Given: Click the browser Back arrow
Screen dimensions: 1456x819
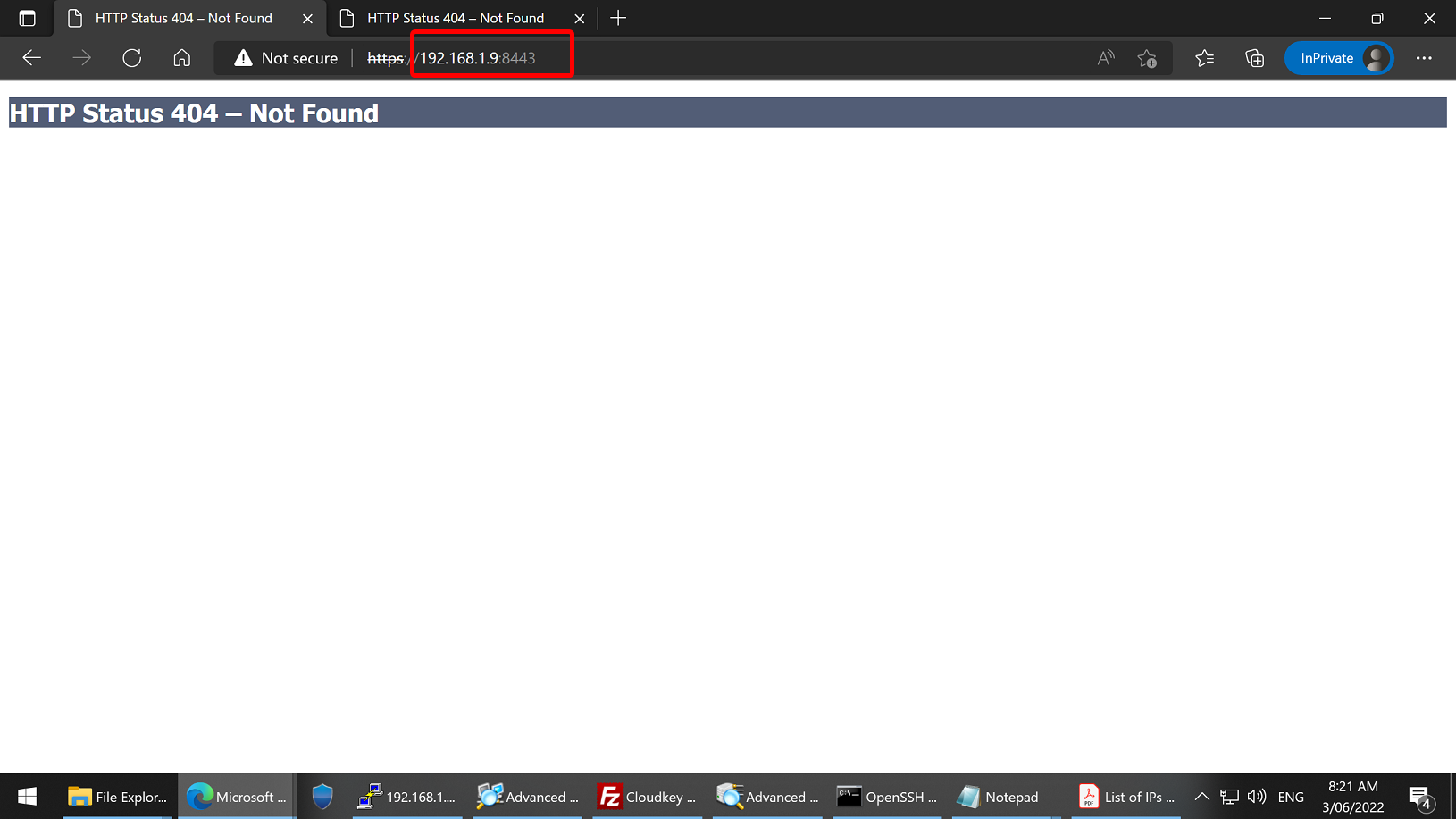Looking at the screenshot, I should tap(32, 58).
